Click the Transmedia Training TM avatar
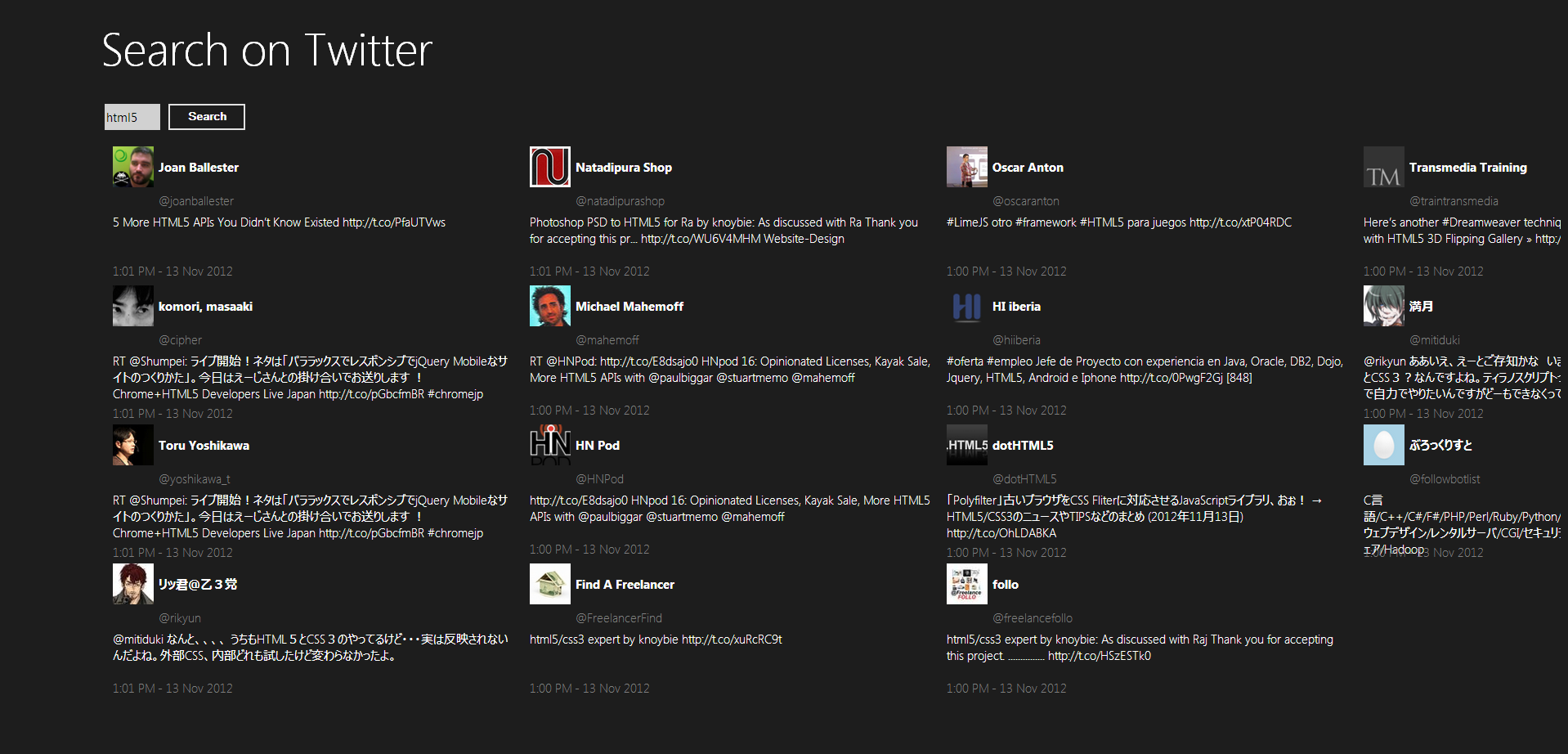Image resolution: width=1568 pixels, height=754 pixels. (1383, 167)
